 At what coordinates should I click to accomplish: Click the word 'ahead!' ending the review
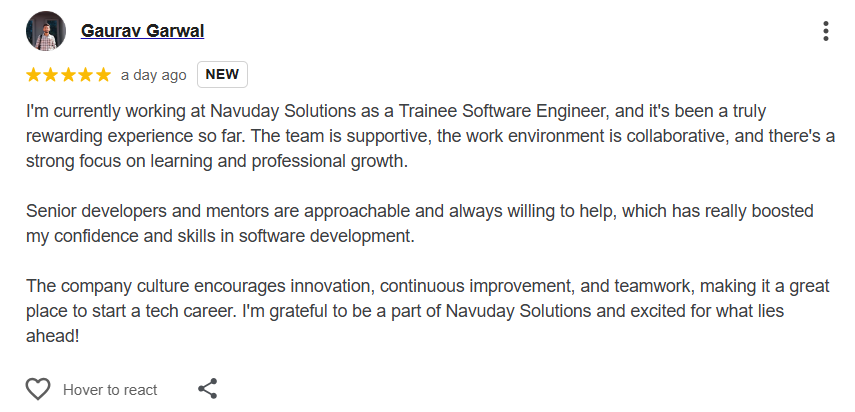52,336
